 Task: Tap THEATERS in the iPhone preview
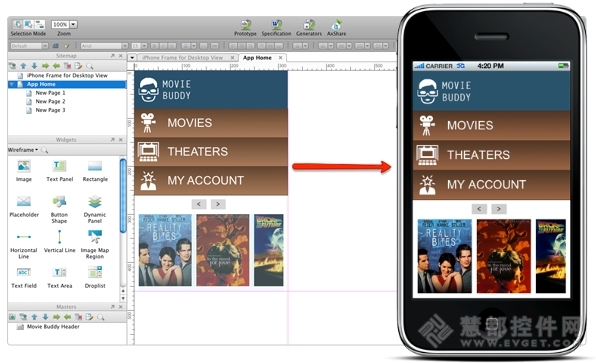[x=491, y=155]
